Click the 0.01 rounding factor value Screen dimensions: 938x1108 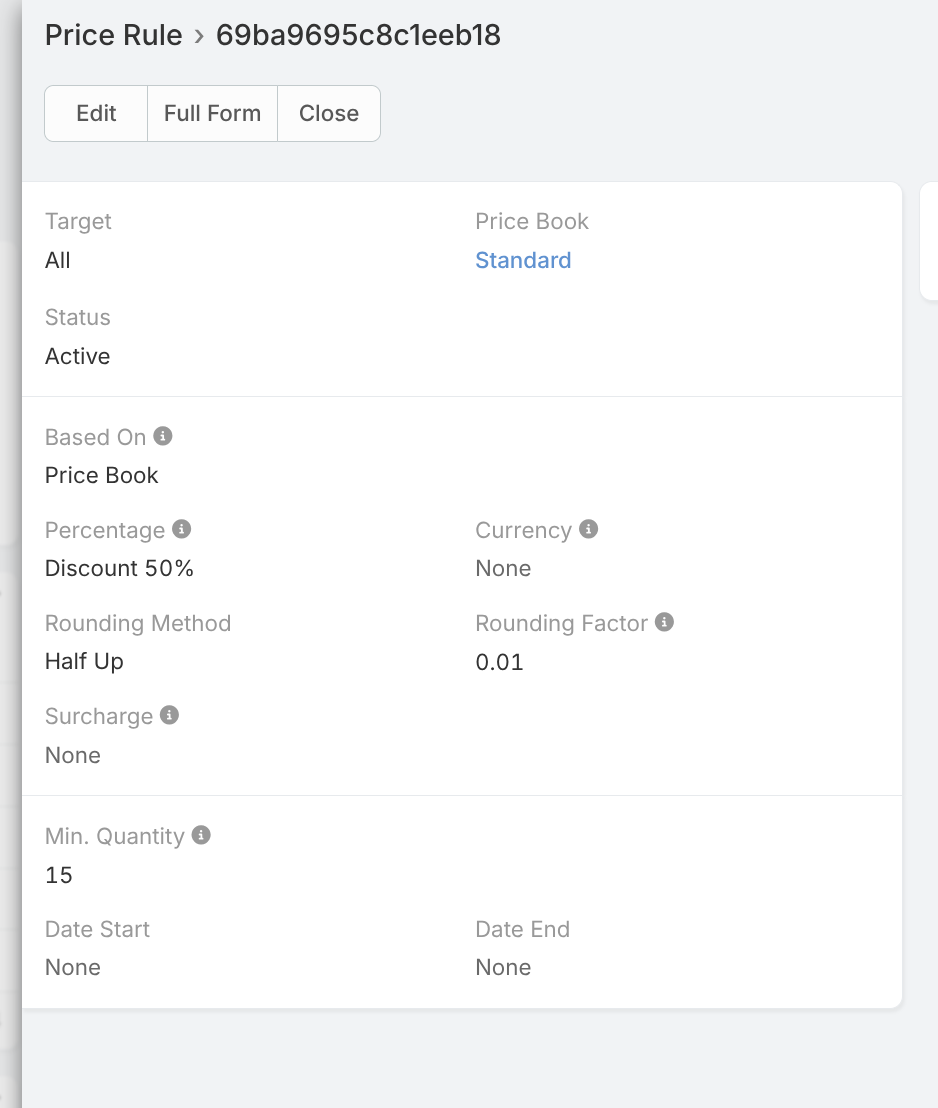tap(499, 662)
